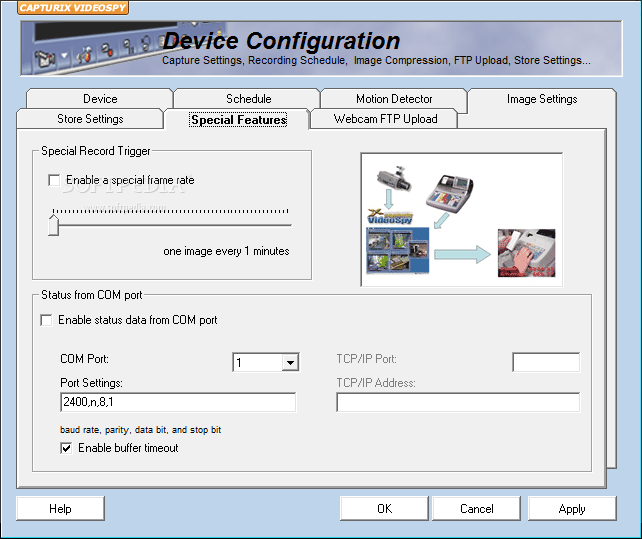Click the 'baud rate, parity, data bit' hint text
This screenshot has width=642, height=539.
[140, 430]
